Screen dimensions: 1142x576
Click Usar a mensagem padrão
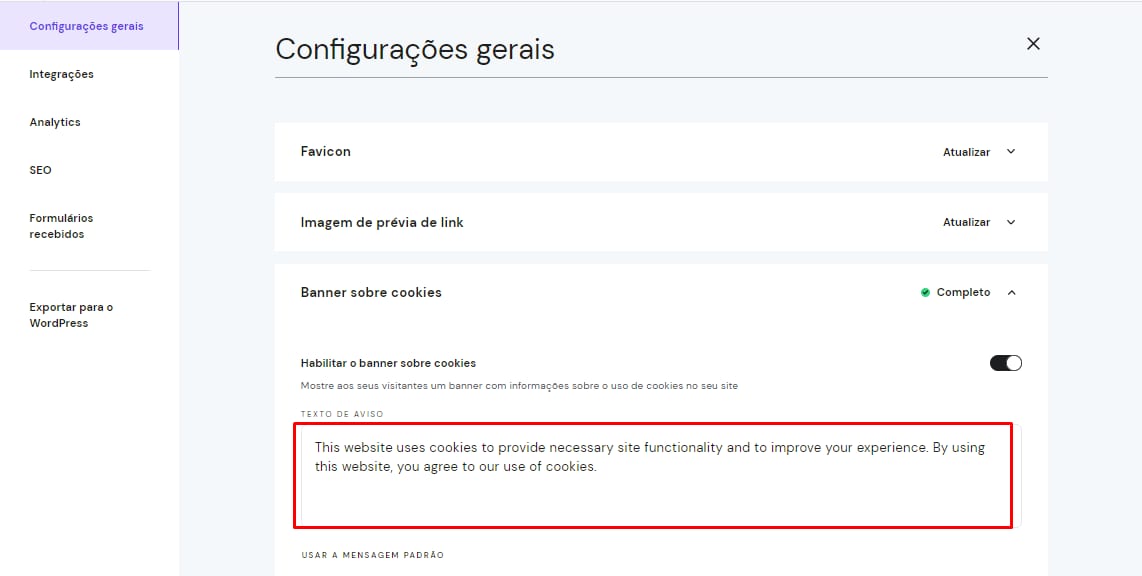(372, 555)
